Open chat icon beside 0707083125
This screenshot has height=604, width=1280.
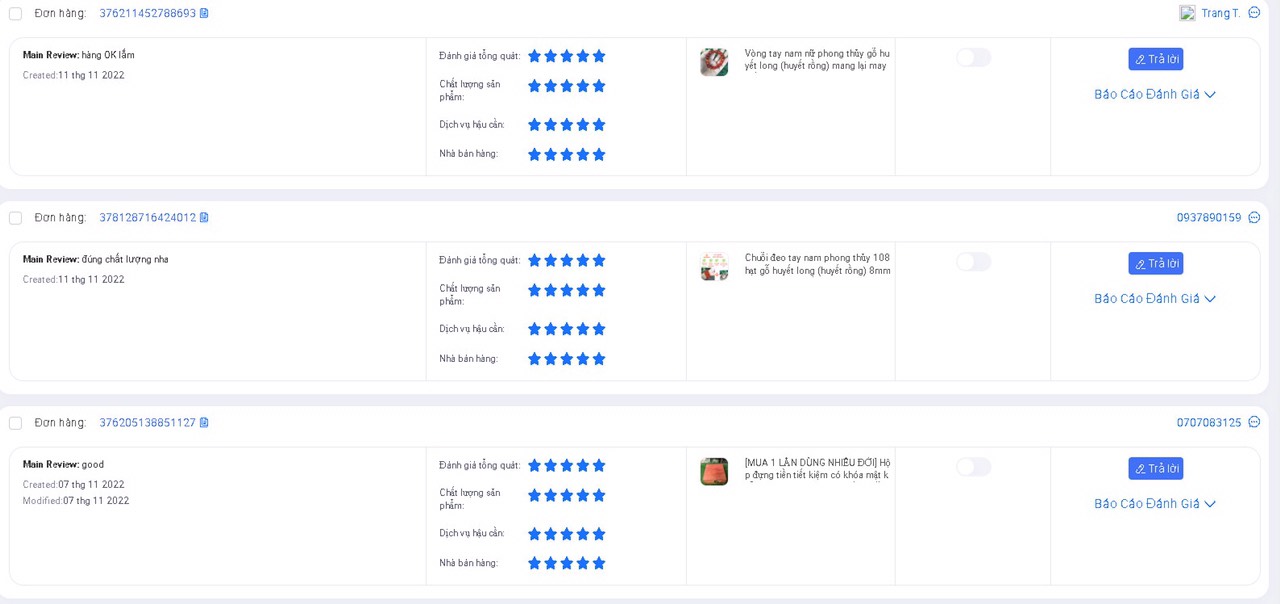(1254, 423)
